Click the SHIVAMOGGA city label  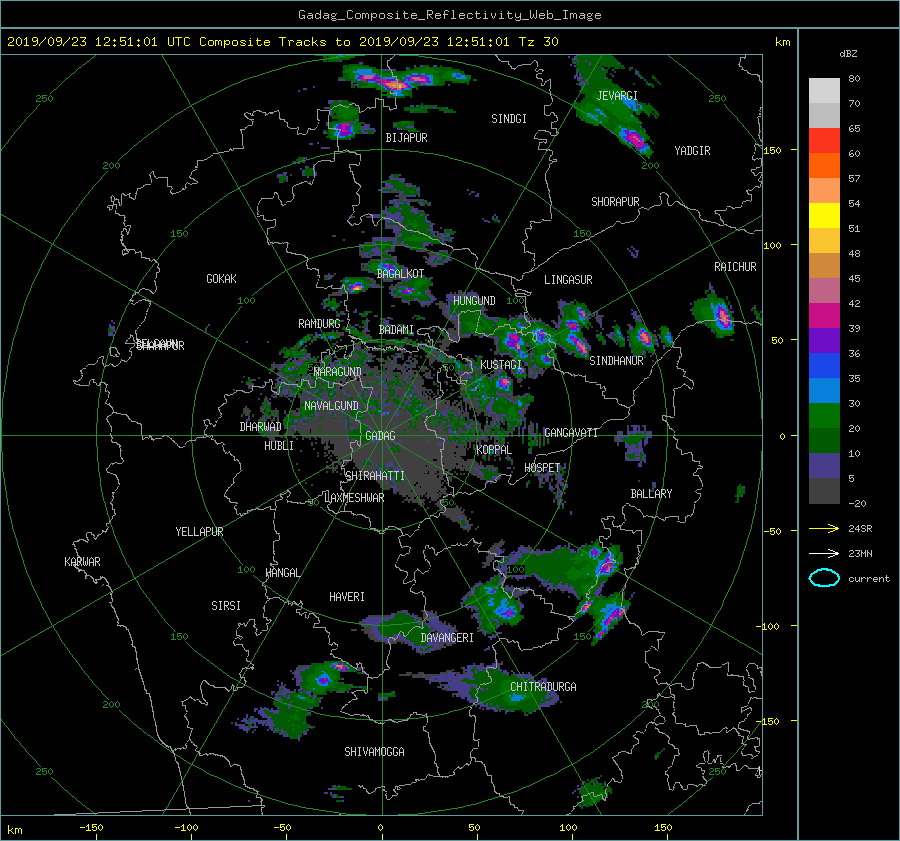pyautogui.click(x=374, y=751)
